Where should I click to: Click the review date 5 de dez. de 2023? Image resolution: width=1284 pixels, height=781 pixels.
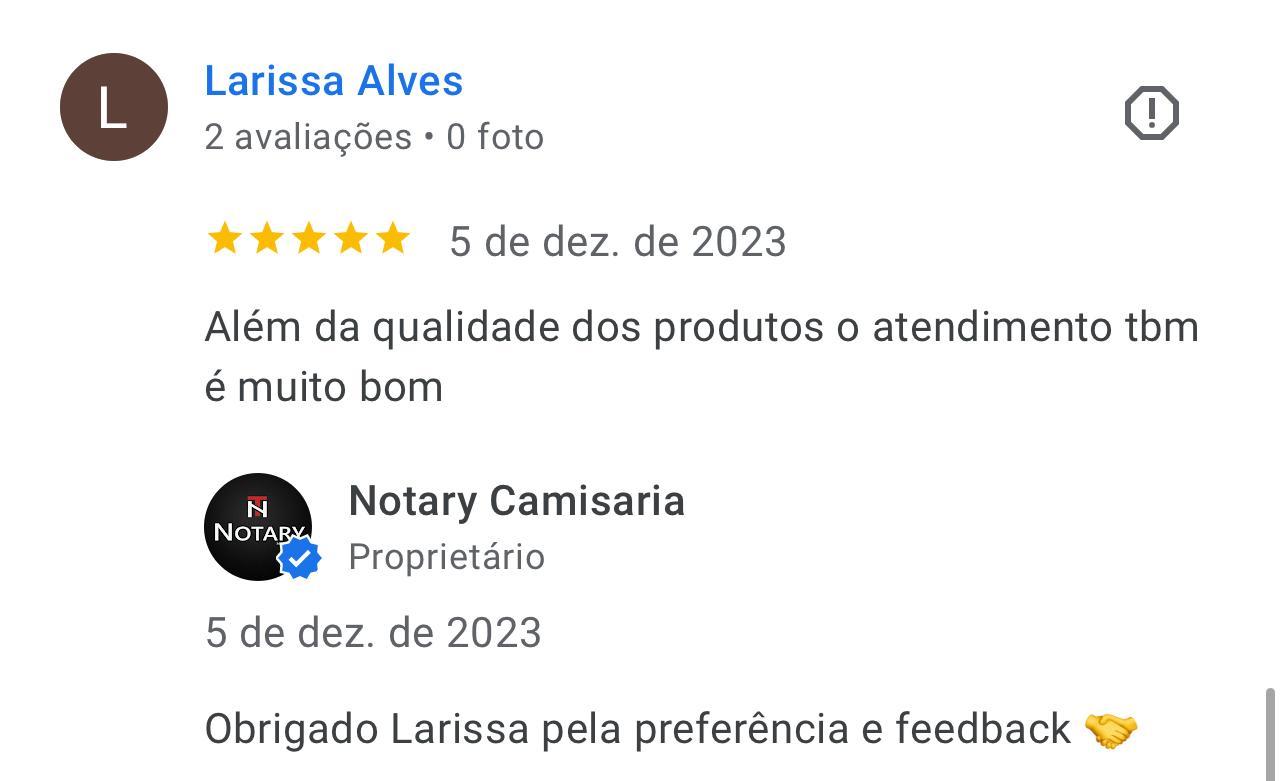pos(618,242)
